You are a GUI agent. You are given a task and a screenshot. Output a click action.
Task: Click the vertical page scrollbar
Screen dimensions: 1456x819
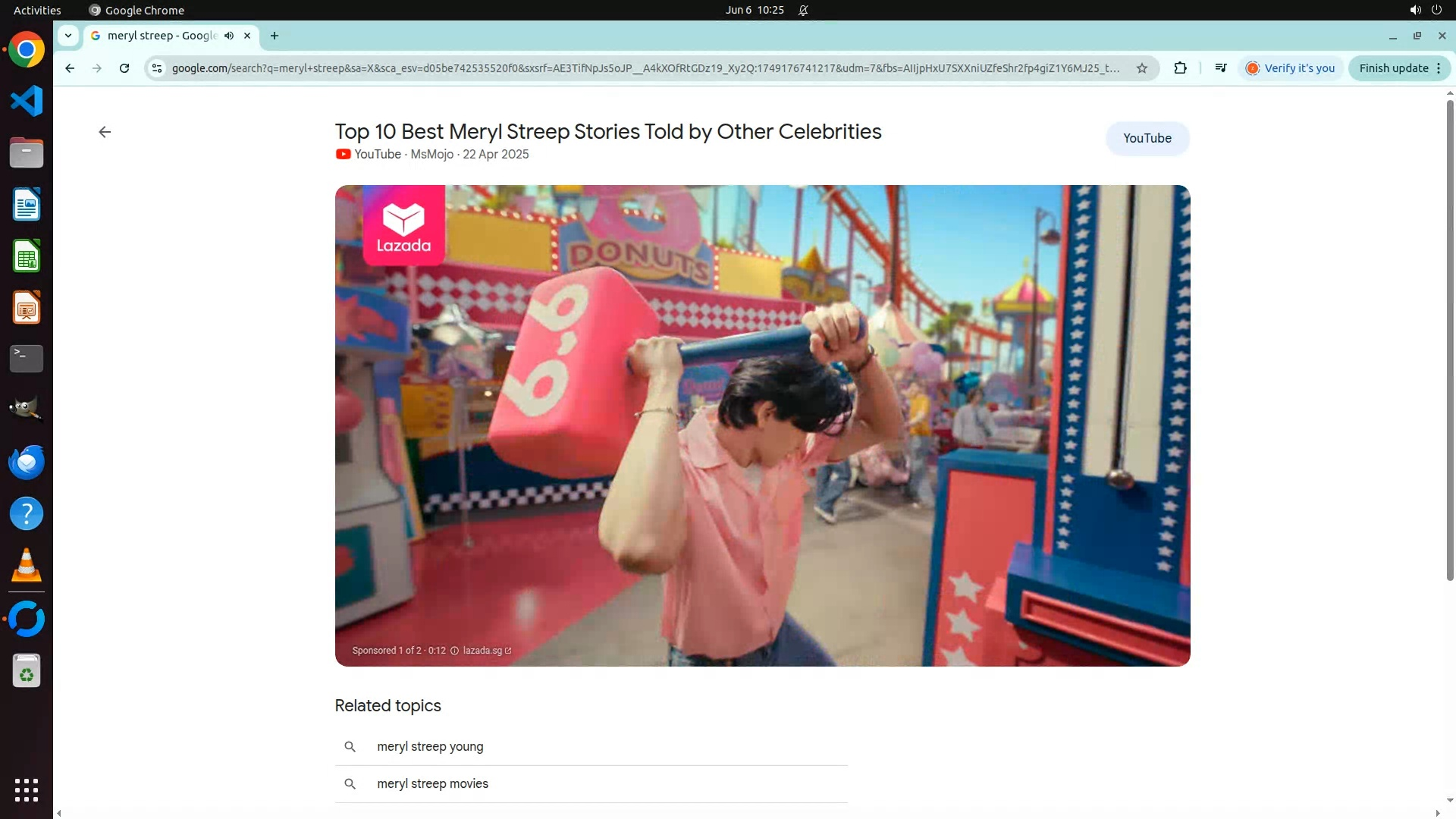(x=1450, y=341)
